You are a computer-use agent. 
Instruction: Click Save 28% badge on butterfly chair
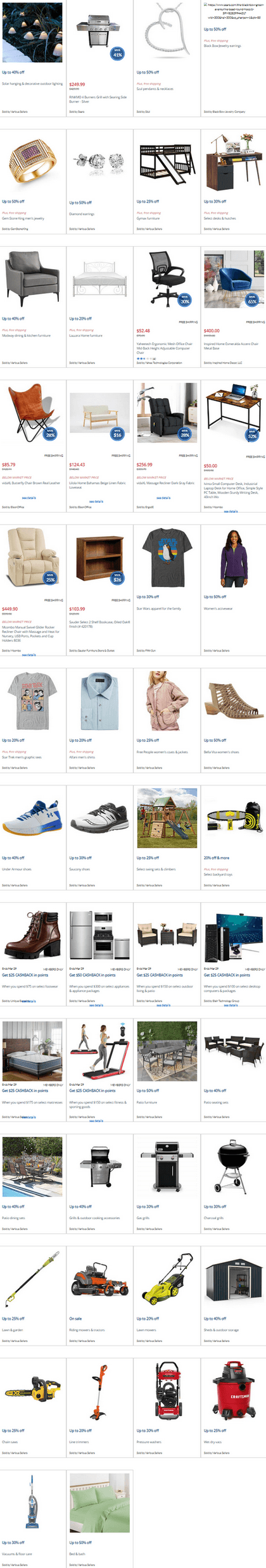click(x=50, y=434)
